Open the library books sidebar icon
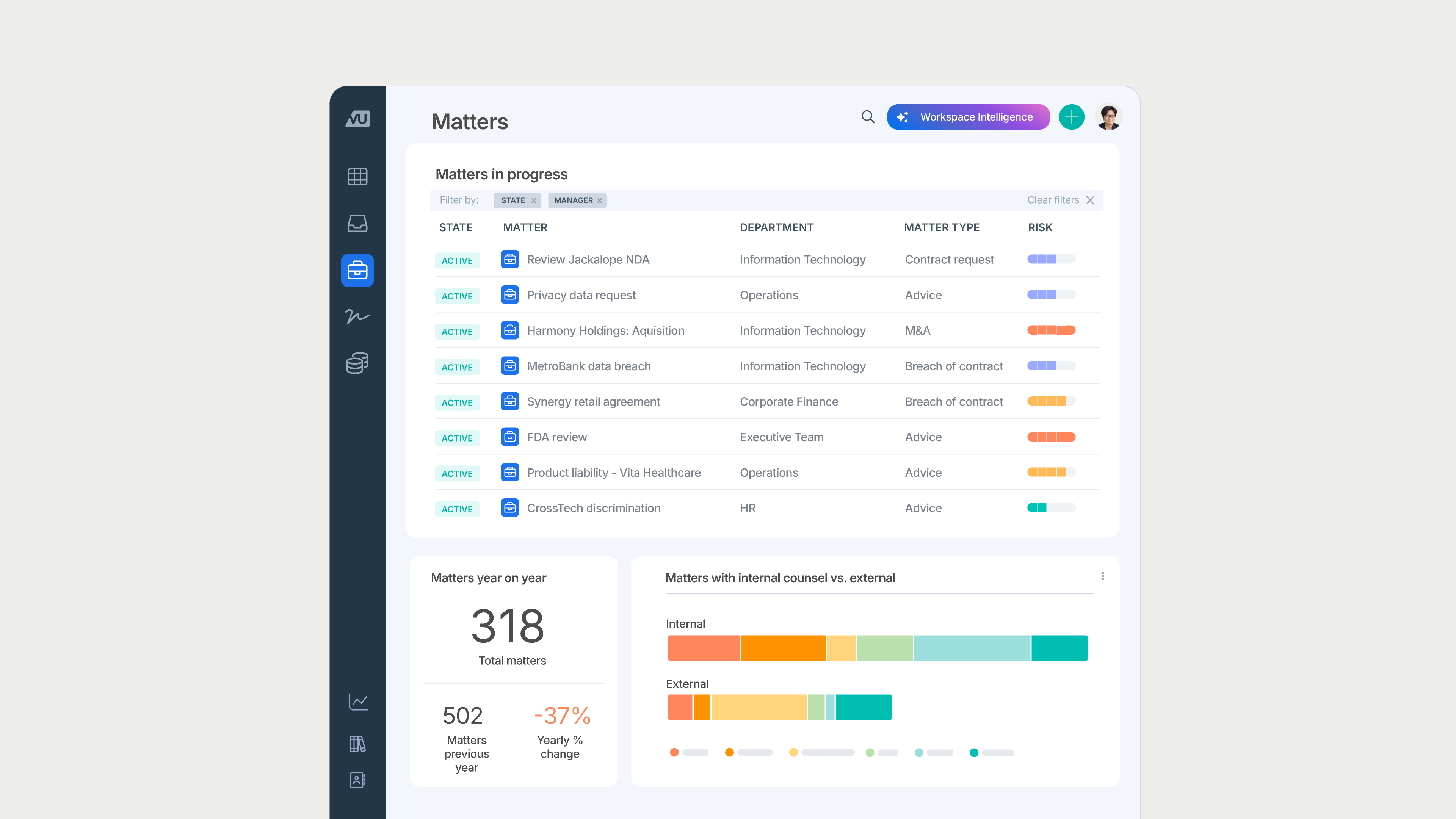 [357, 744]
